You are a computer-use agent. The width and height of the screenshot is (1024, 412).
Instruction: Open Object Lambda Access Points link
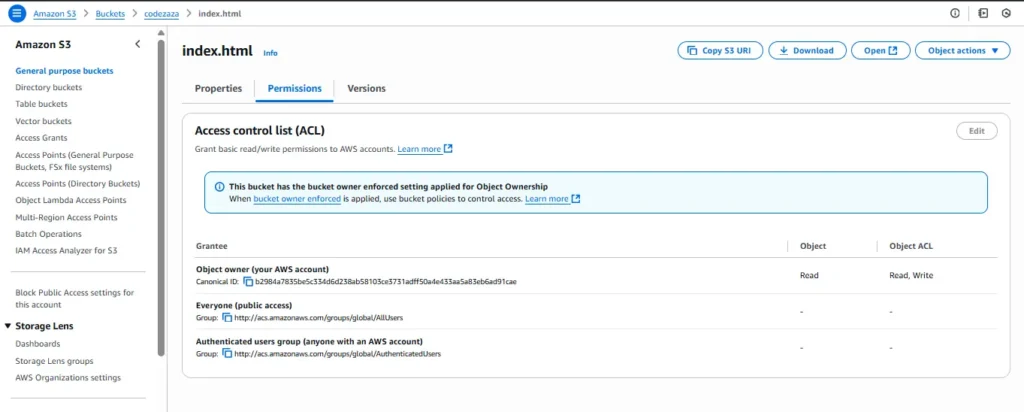coord(71,200)
